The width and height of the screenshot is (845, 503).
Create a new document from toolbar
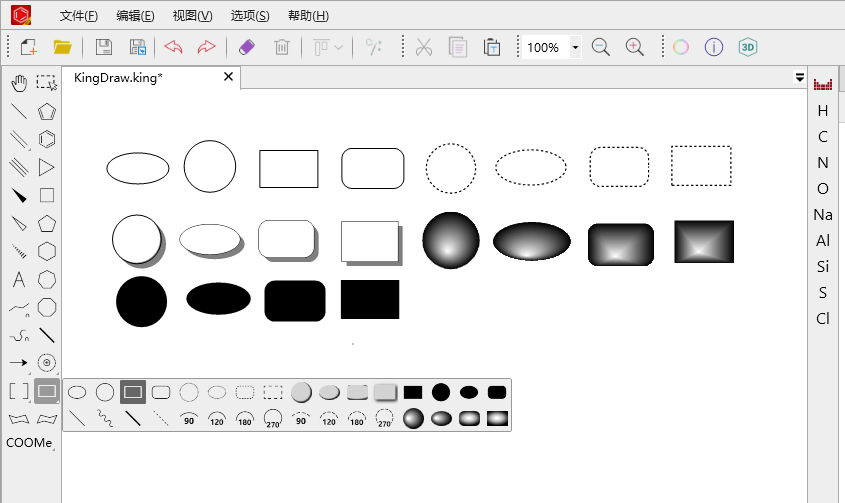pos(29,47)
